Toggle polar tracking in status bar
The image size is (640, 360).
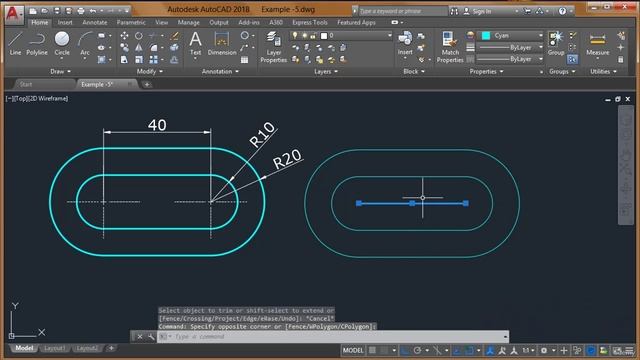point(417,350)
